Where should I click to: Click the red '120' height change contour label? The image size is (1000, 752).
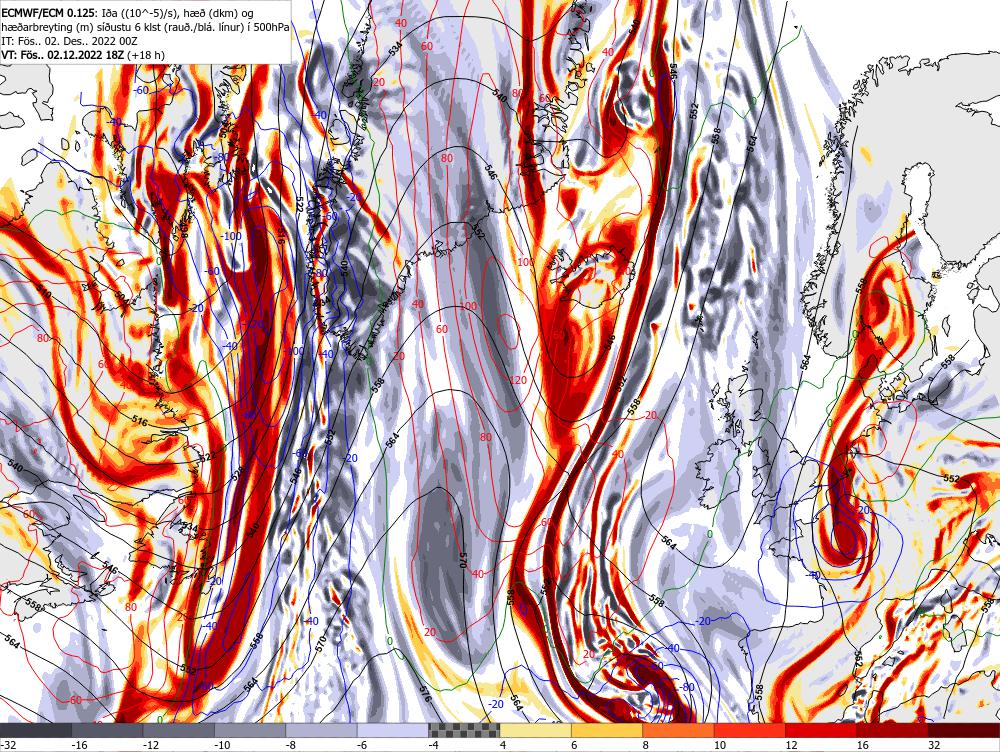[518, 380]
